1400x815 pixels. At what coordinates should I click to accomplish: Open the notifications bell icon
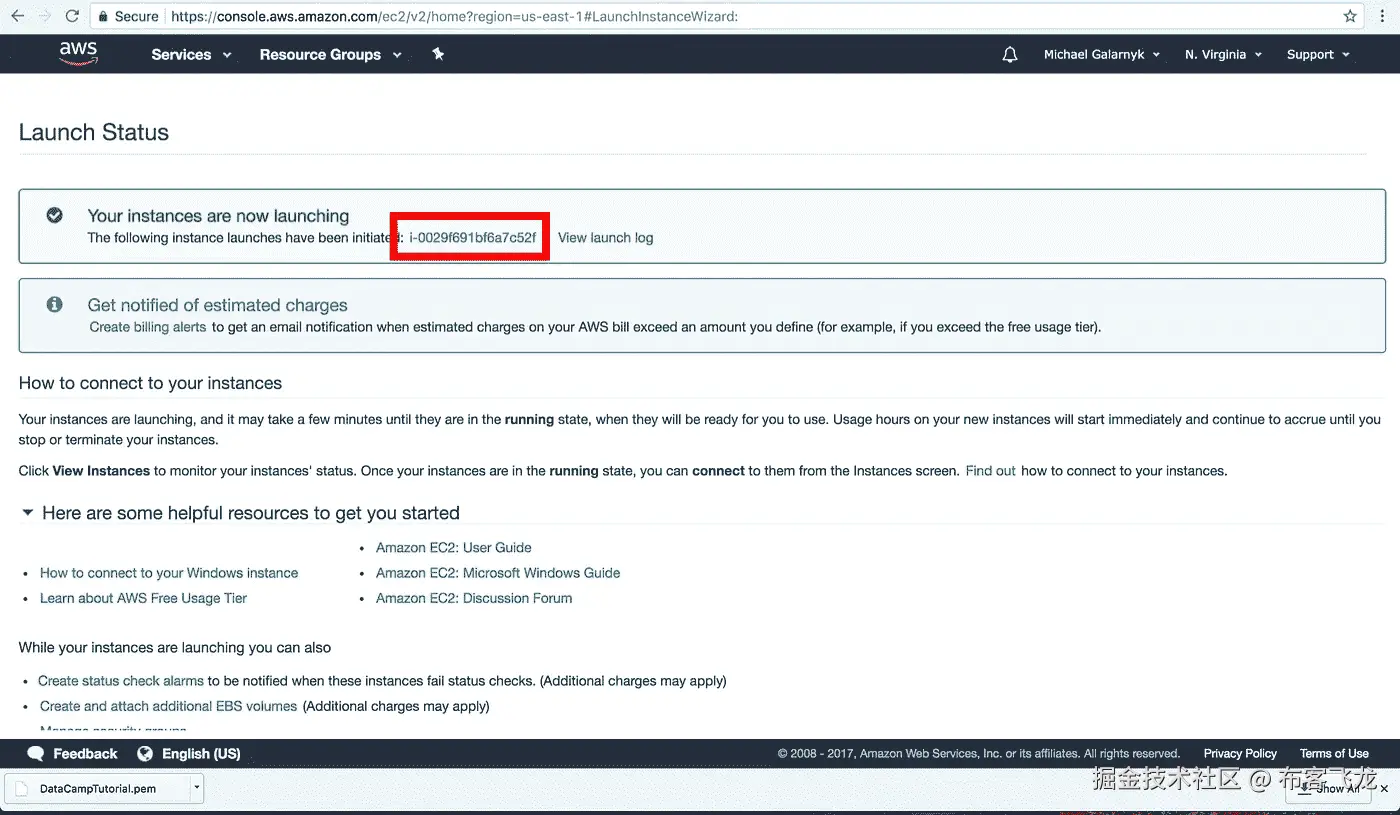[1010, 54]
